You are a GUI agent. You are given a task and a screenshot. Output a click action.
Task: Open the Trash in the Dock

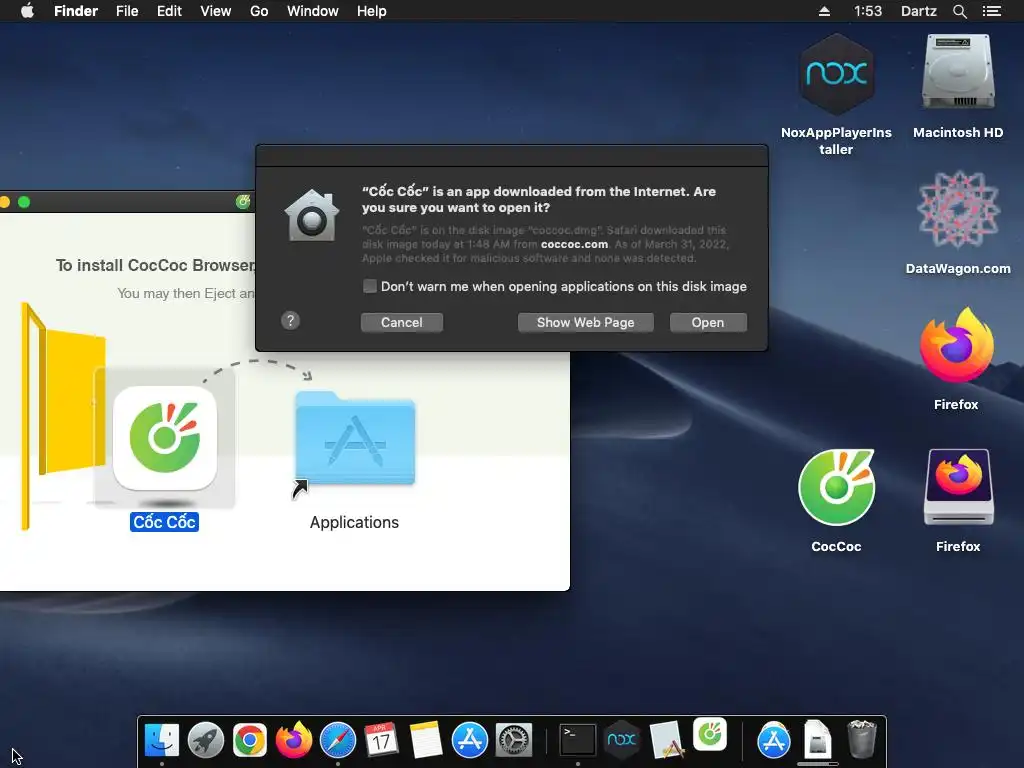[x=861, y=739]
